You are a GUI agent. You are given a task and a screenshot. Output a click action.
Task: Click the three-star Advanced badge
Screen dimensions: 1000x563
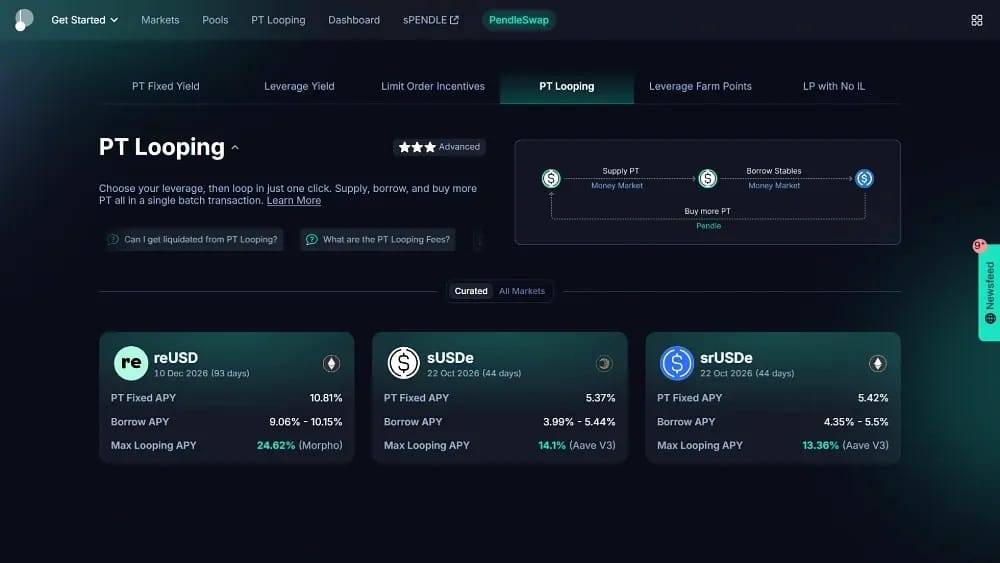tap(439, 147)
